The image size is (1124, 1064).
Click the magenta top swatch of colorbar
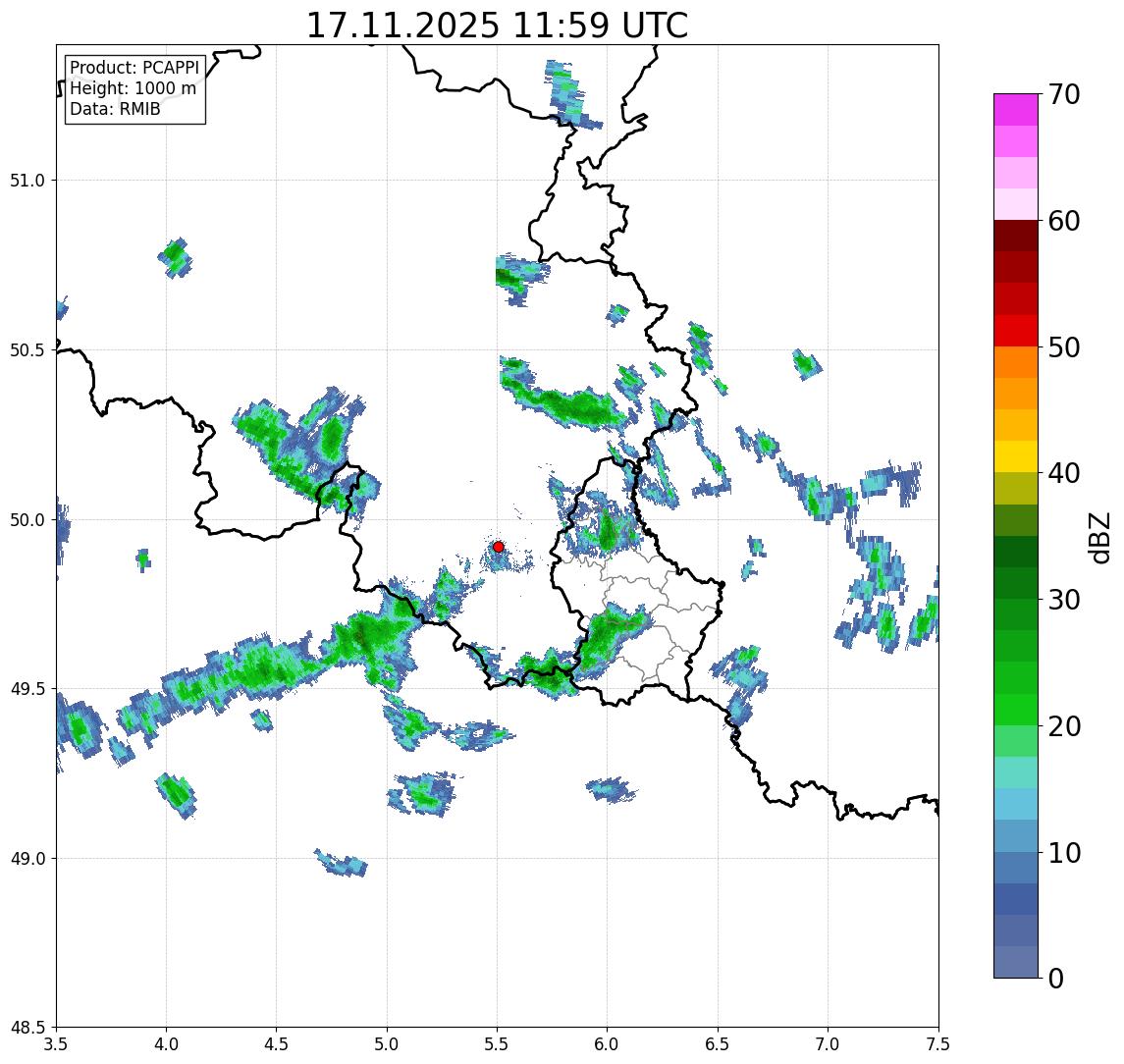tap(1016, 110)
